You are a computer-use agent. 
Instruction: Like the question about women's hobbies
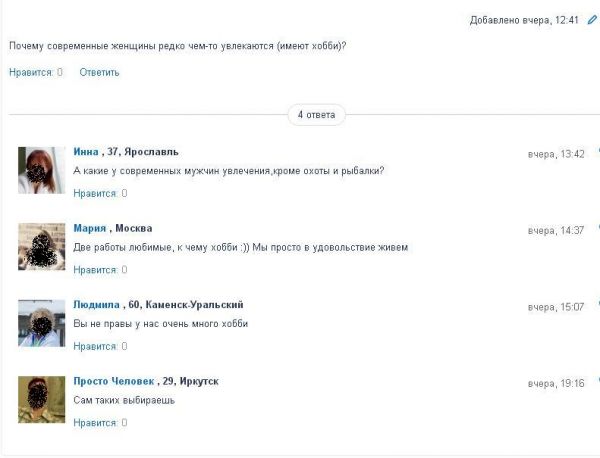30,72
